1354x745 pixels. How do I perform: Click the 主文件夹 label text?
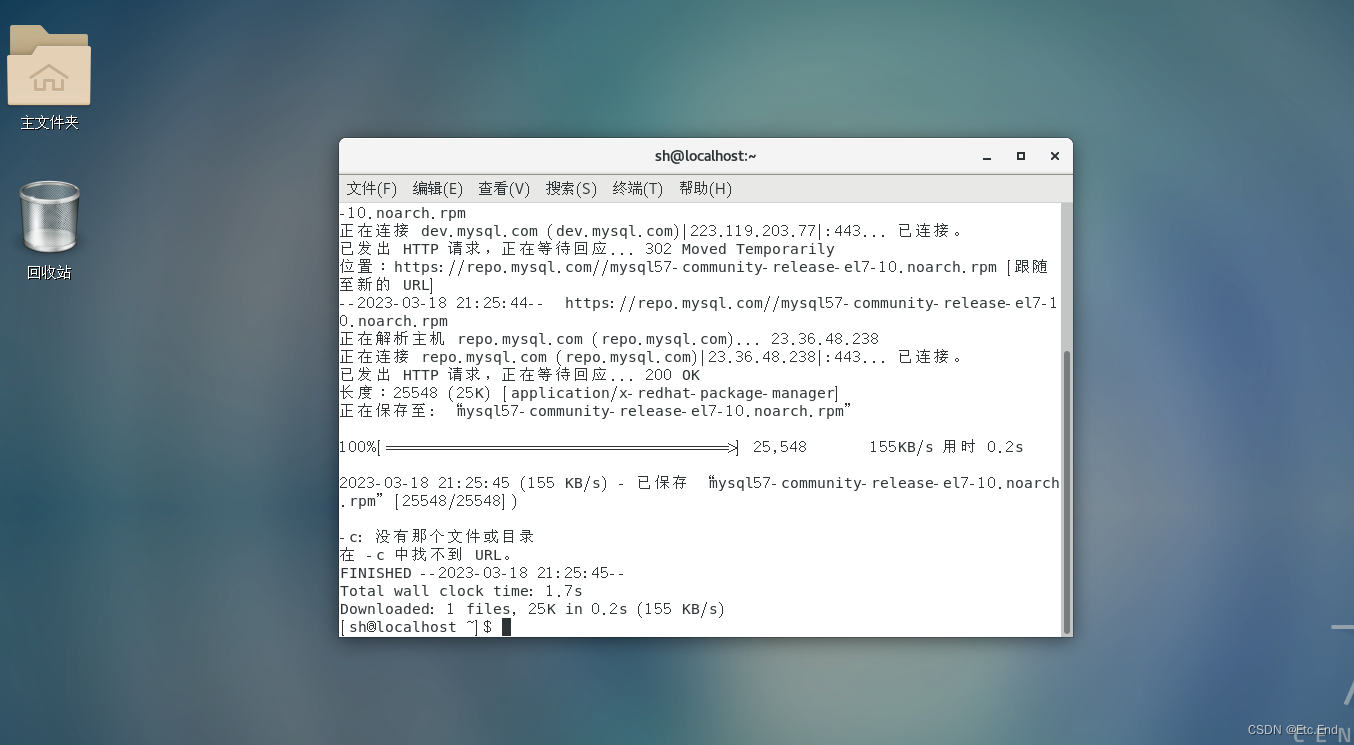coord(49,123)
